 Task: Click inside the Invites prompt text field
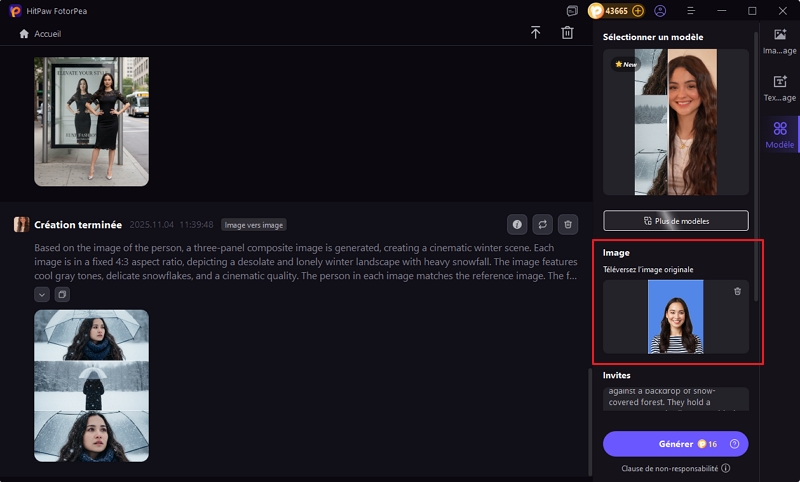(x=675, y=399)
